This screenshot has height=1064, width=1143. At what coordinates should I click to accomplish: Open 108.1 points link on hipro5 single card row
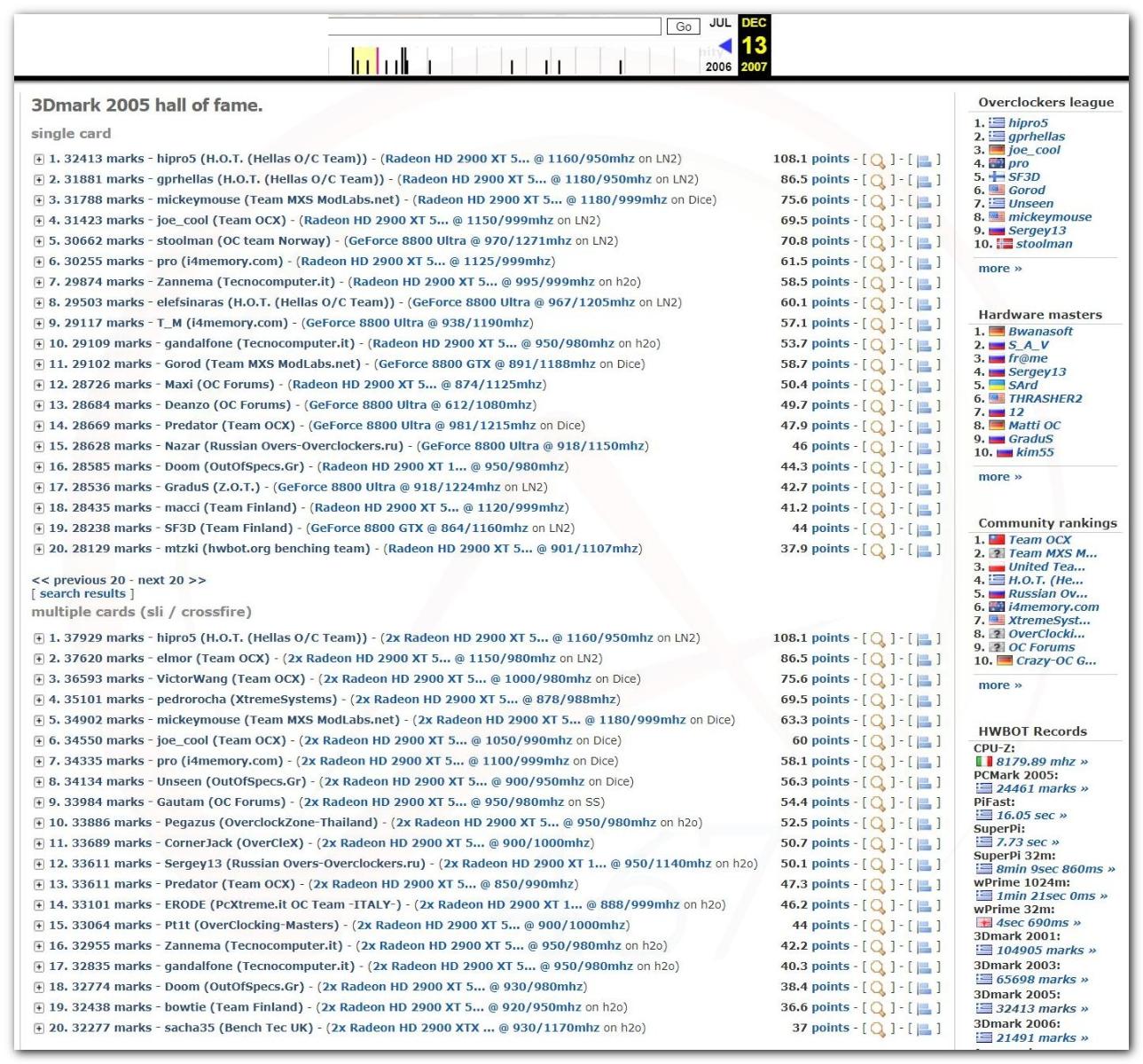click(x=810, y=159)
